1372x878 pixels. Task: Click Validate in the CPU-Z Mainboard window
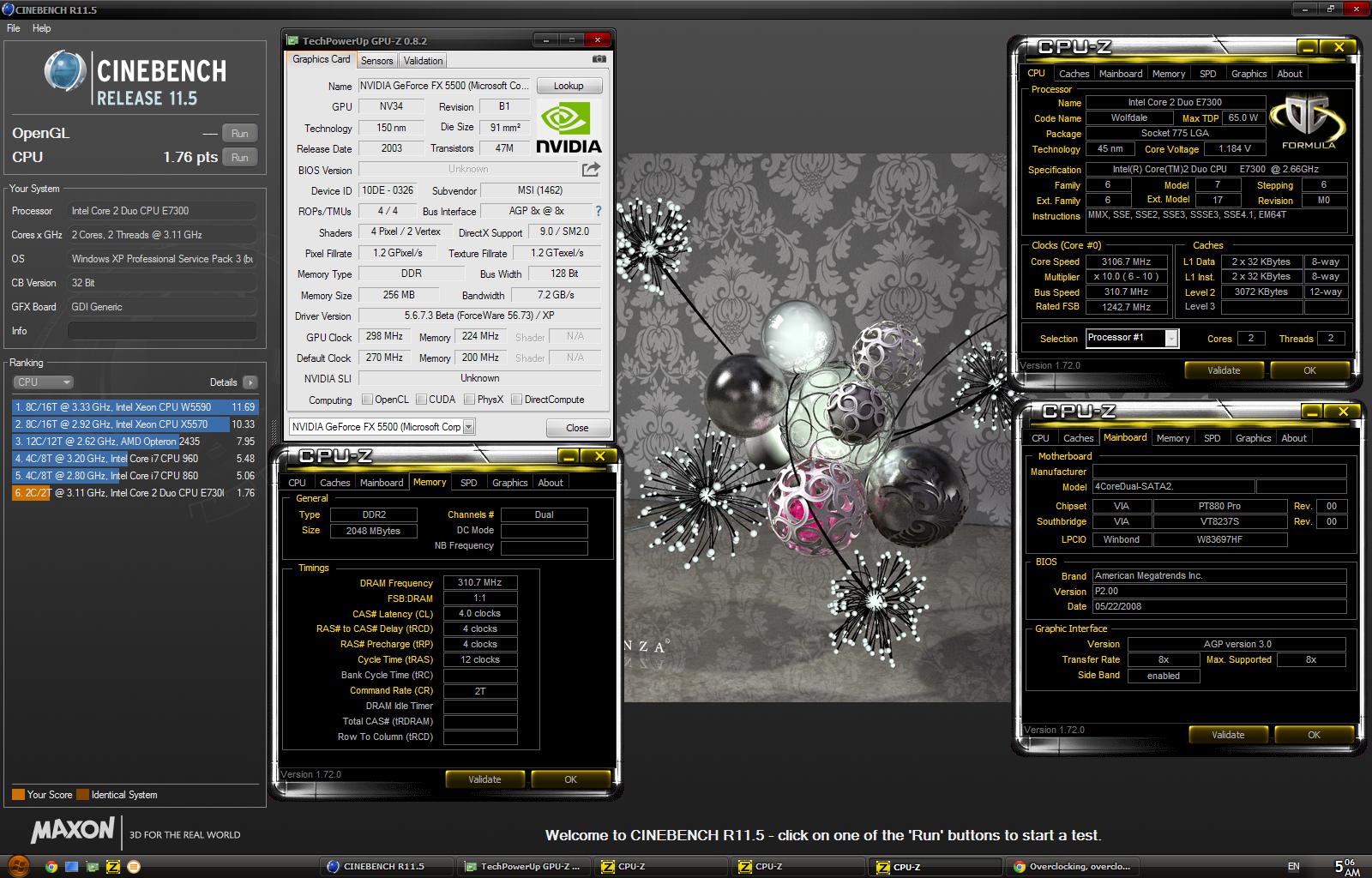pyautogui.click(x=1228, y=735)
